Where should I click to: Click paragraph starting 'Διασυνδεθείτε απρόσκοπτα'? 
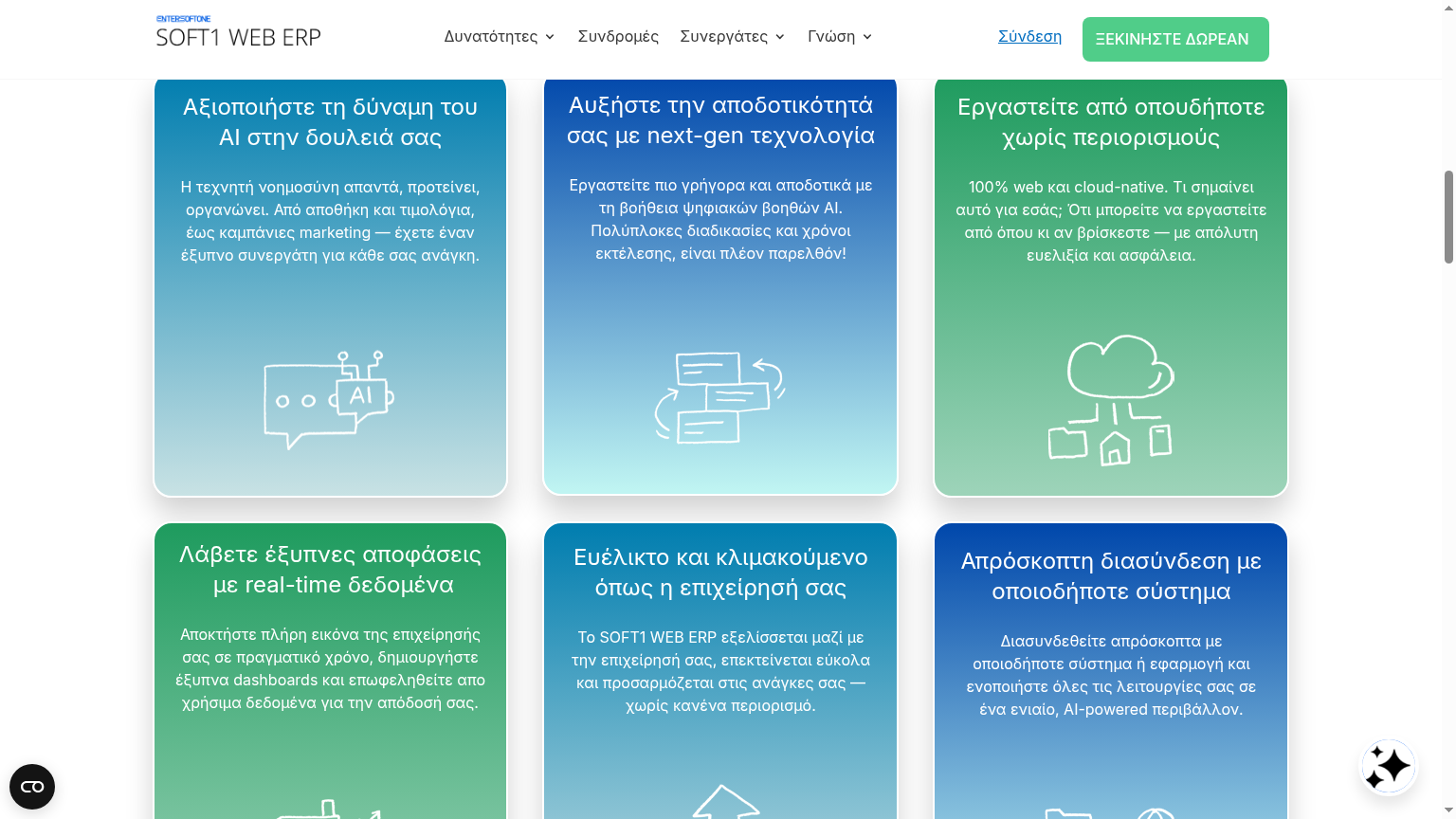[1111, 675]
